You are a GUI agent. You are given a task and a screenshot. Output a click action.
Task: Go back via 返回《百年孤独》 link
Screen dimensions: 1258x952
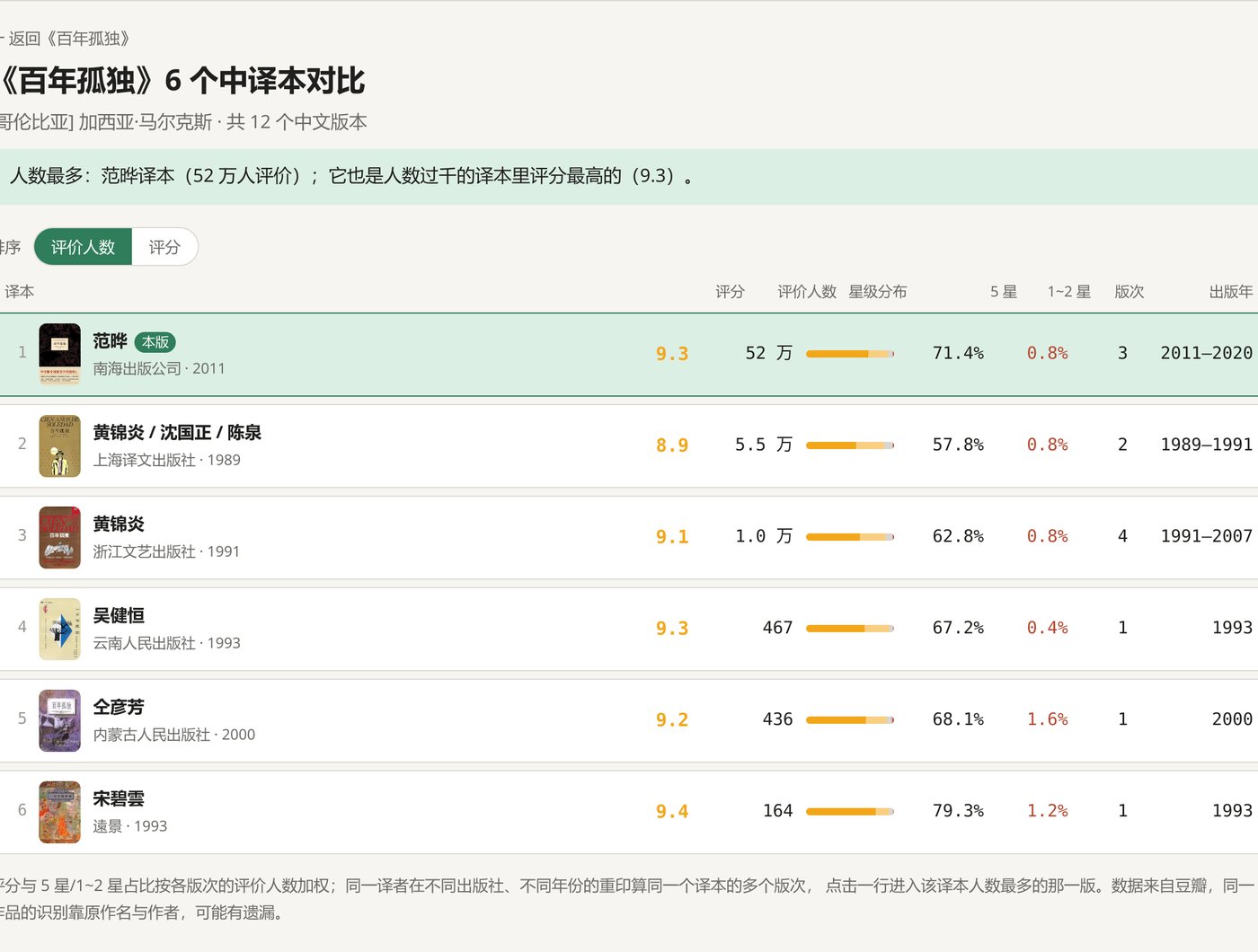[66, 39]
